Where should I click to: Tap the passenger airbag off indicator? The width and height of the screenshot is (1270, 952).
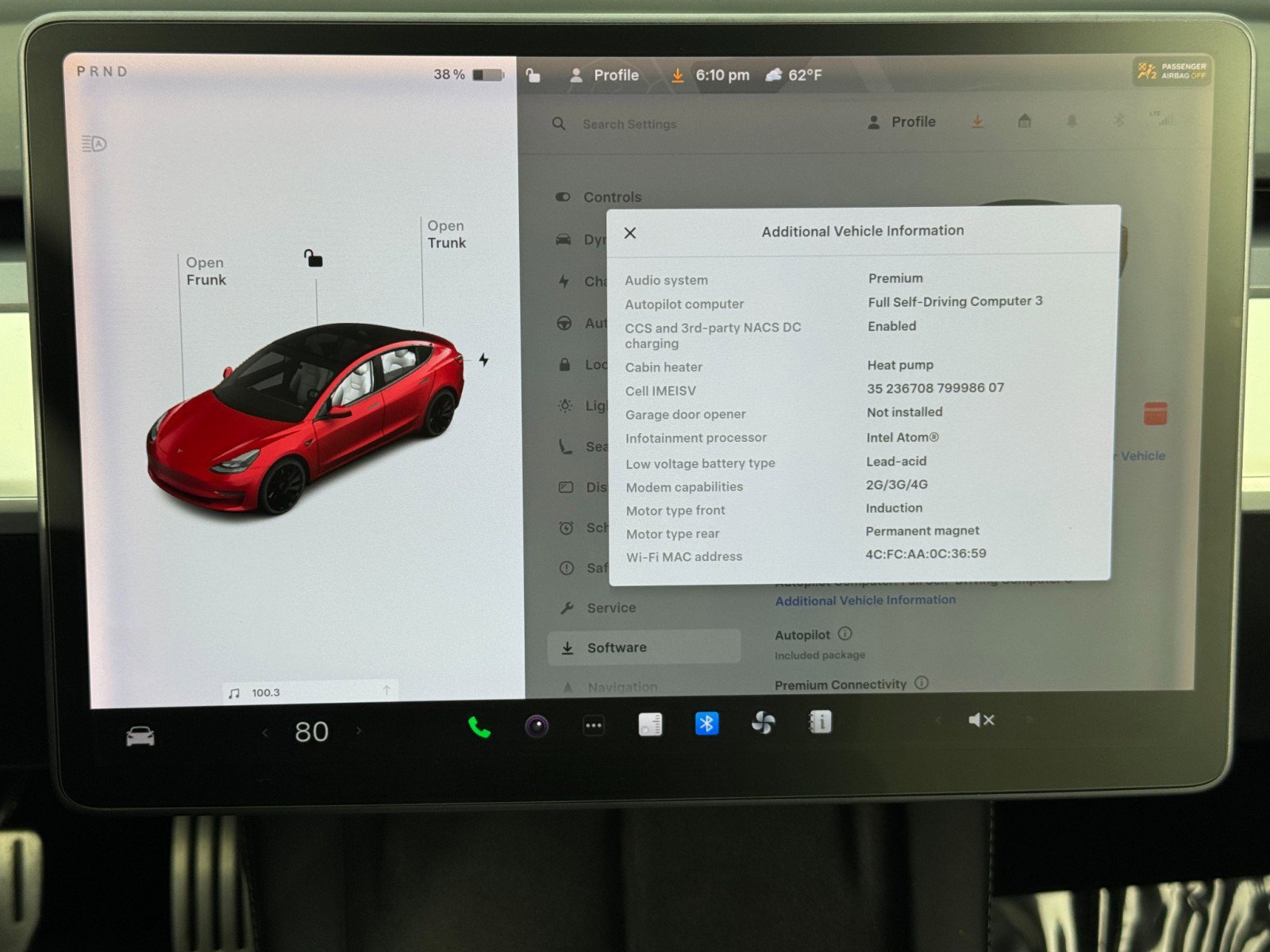[x=1169, y=71]
